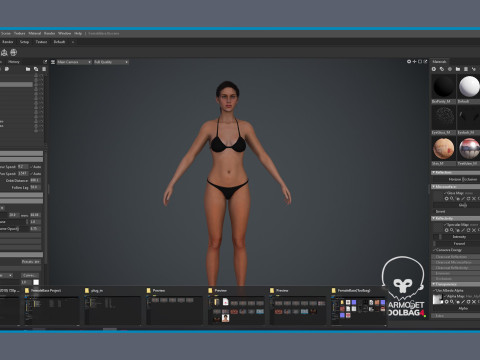Clear Specular Map with the X icon

click(x=474, y=230)
